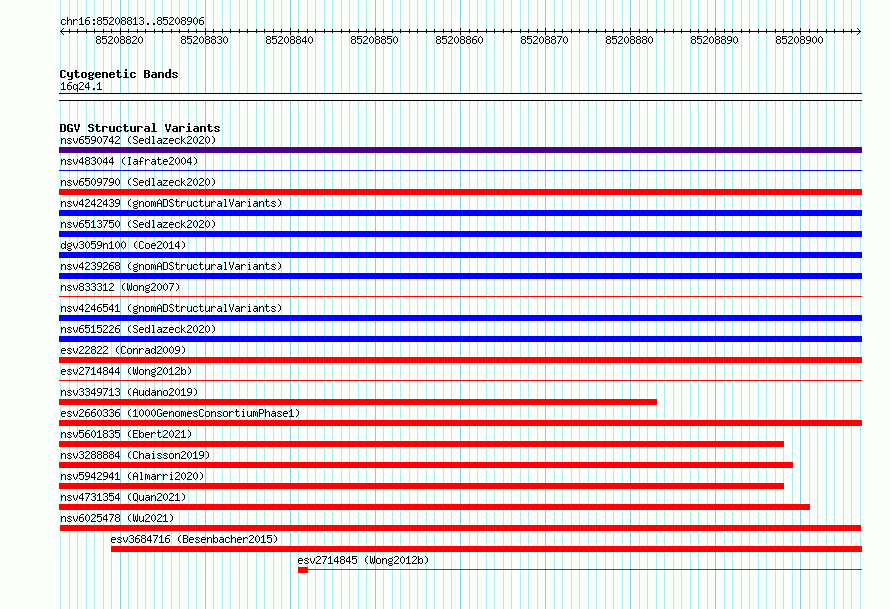
Task: Select the nsv3288884 (Chaisson2019) label
Action: (135, 455)
